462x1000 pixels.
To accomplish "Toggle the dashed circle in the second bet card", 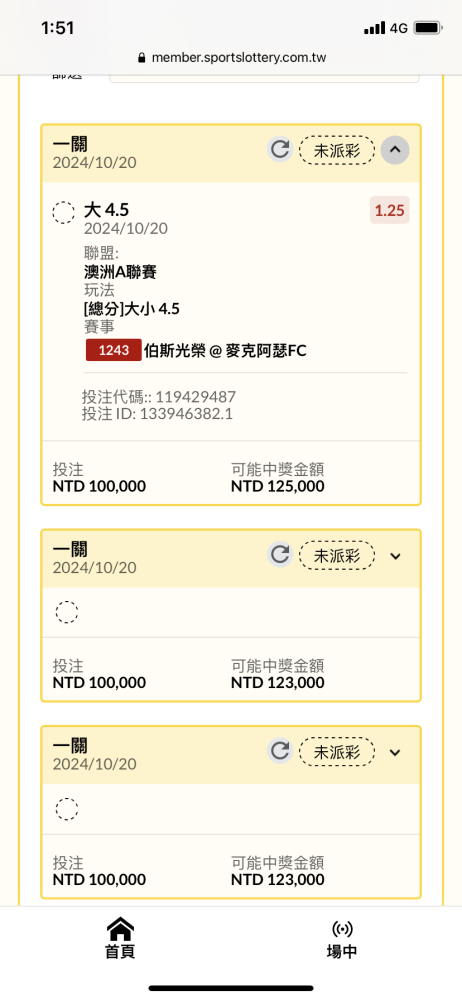I will tap(67, 612).
